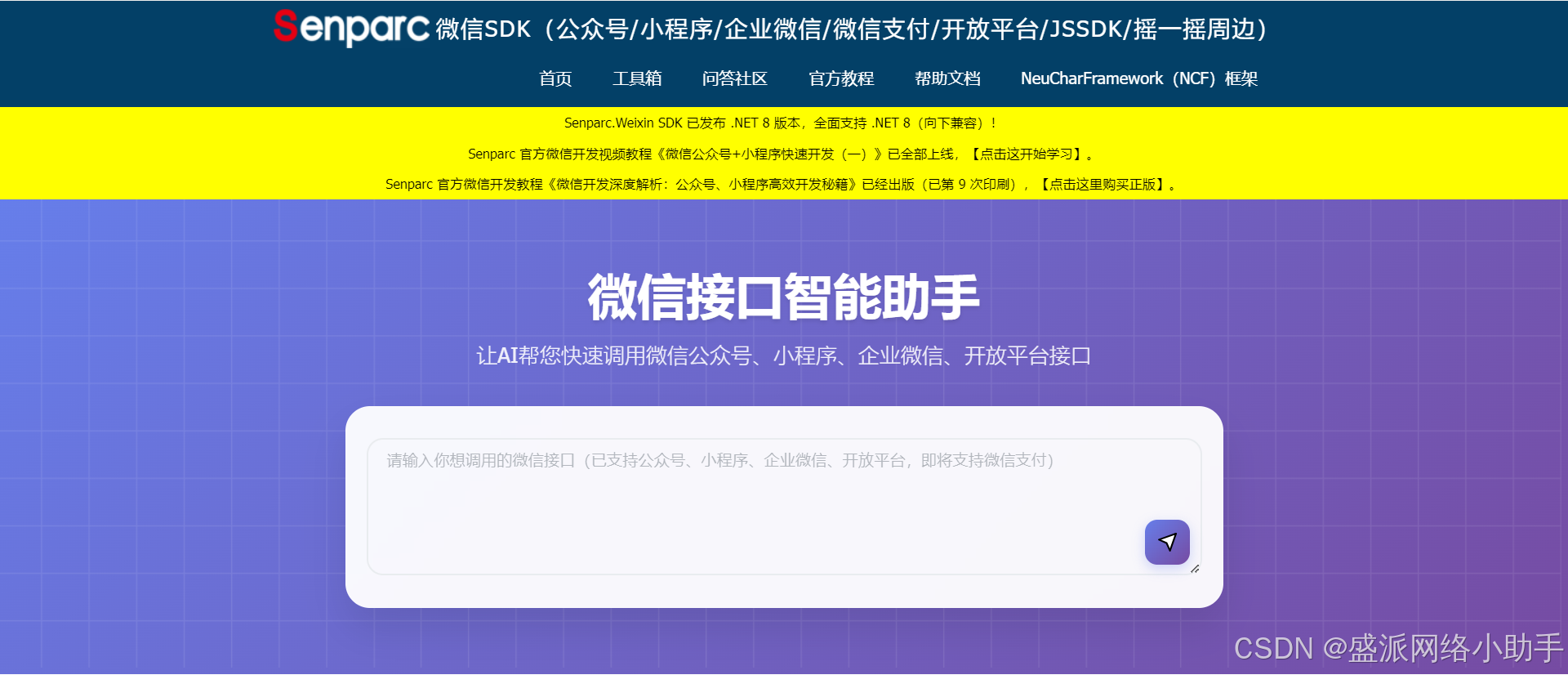Open the 工具箱 menu item

[x=637, y=78]
